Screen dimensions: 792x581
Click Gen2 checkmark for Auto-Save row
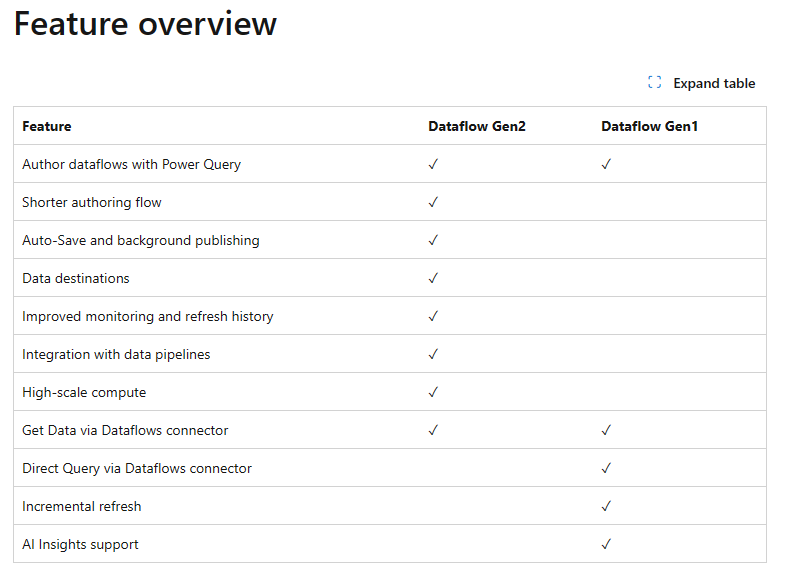[x=433, y=240]
